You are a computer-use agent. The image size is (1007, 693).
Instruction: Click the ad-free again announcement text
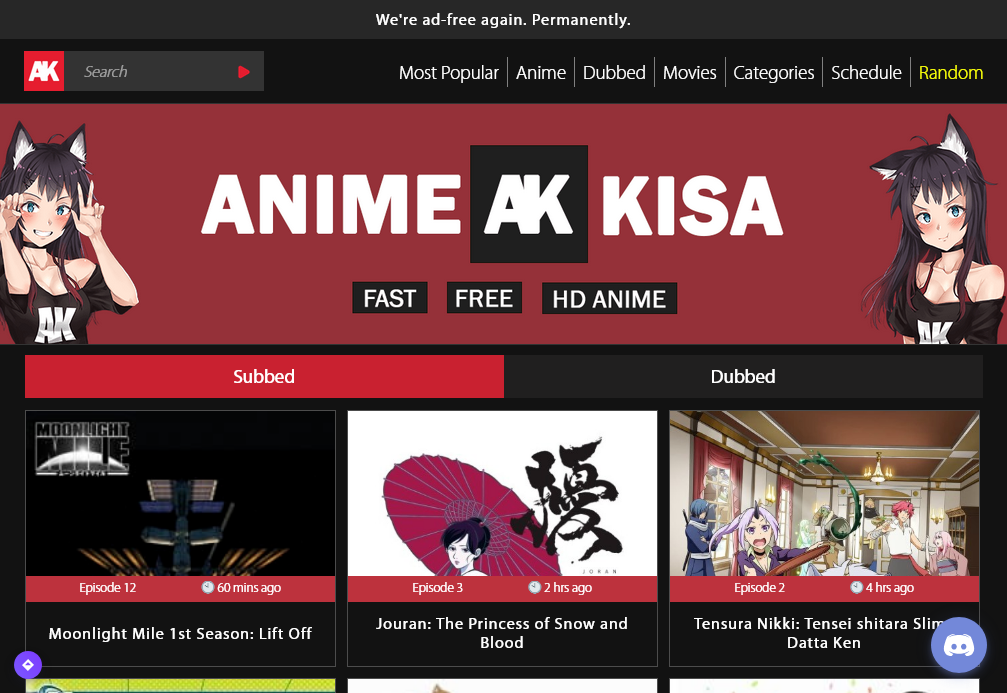[x=504, y=20]
